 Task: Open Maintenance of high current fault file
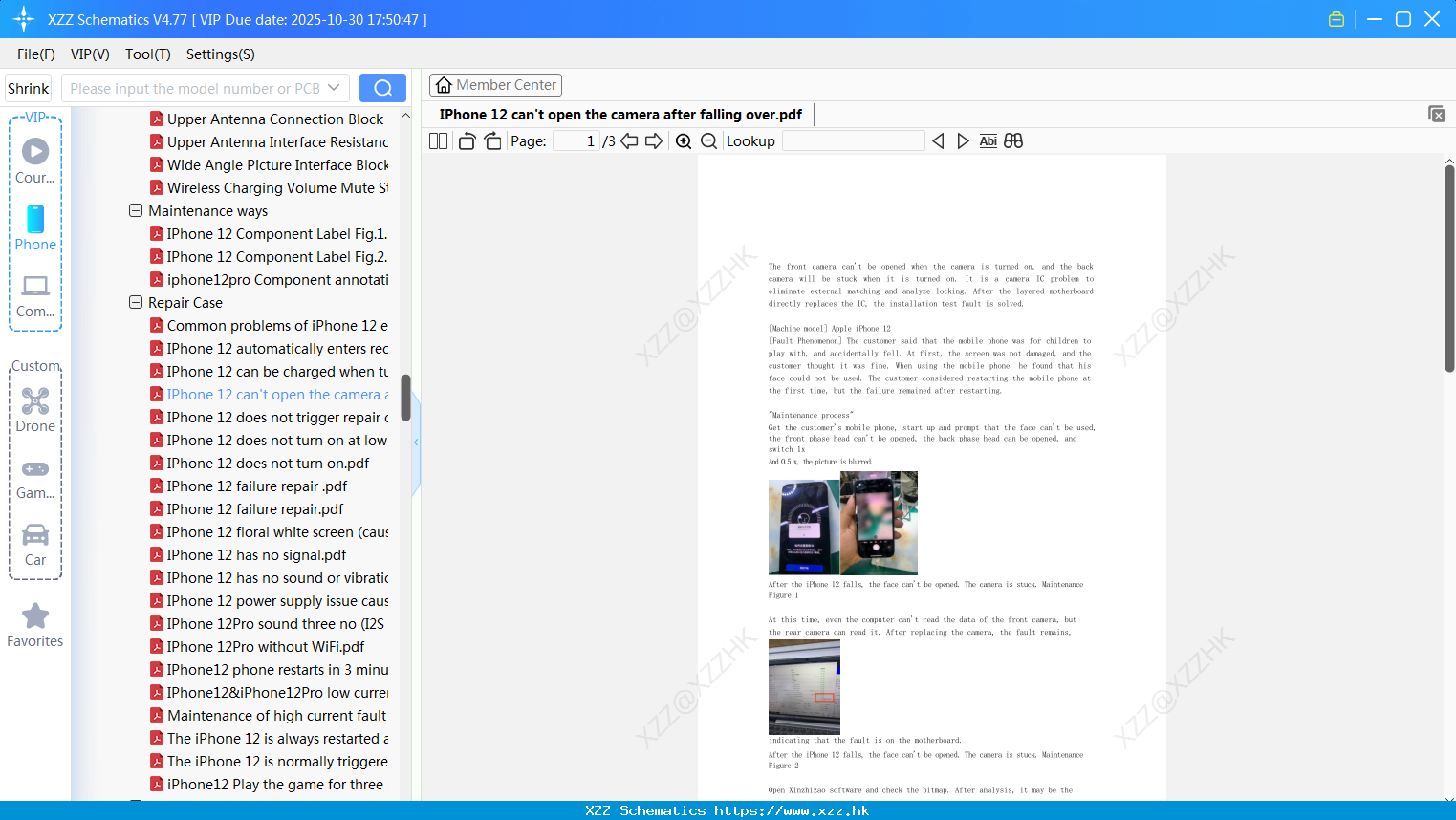[x=269, y=715]
